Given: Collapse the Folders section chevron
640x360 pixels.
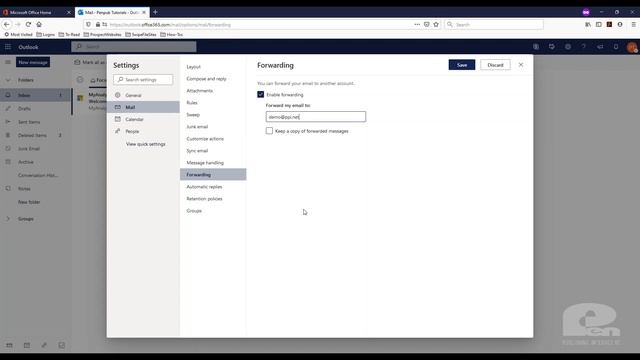Looking at the screenshot, I should coord(8,80).
